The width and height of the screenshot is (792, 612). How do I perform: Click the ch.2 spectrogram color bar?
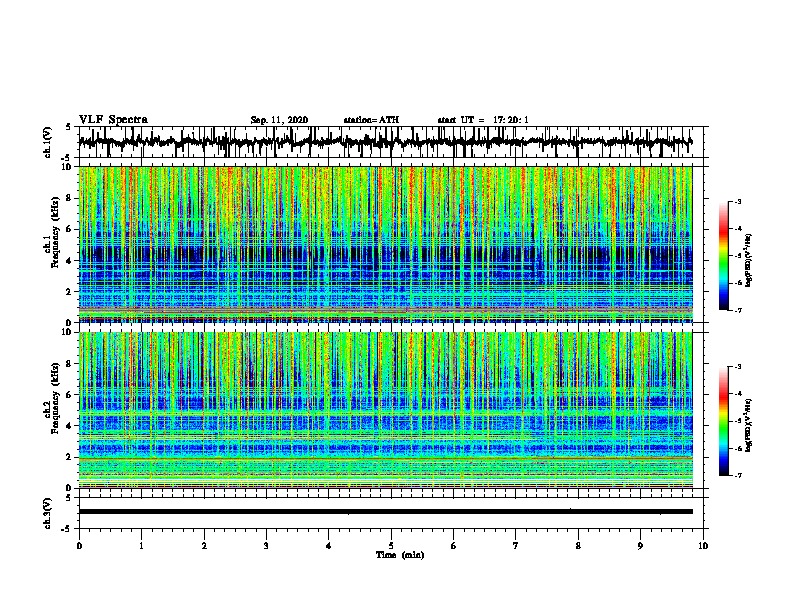pyautogui.click(x=724, y=421)
